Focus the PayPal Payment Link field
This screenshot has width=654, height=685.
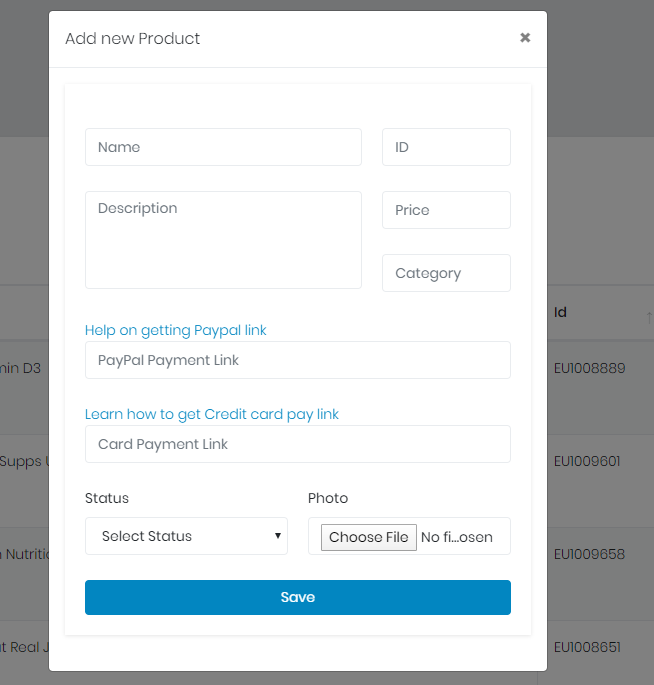297,360
